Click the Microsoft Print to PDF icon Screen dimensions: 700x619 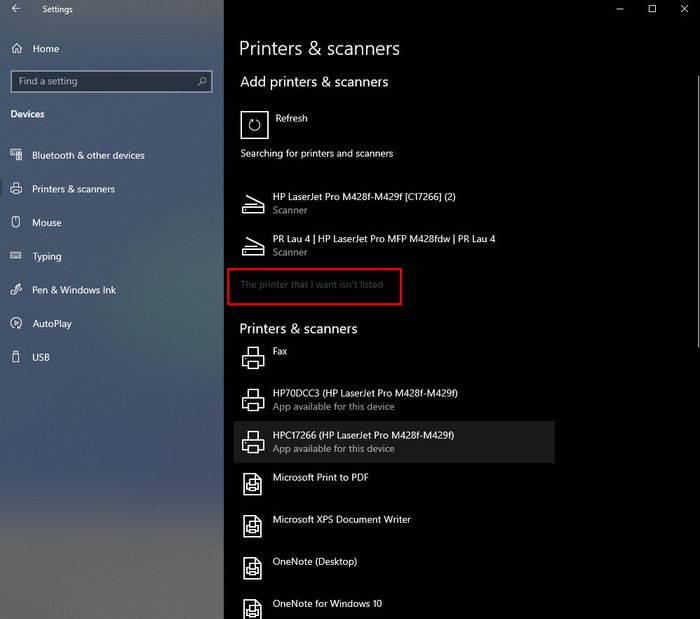253,484
